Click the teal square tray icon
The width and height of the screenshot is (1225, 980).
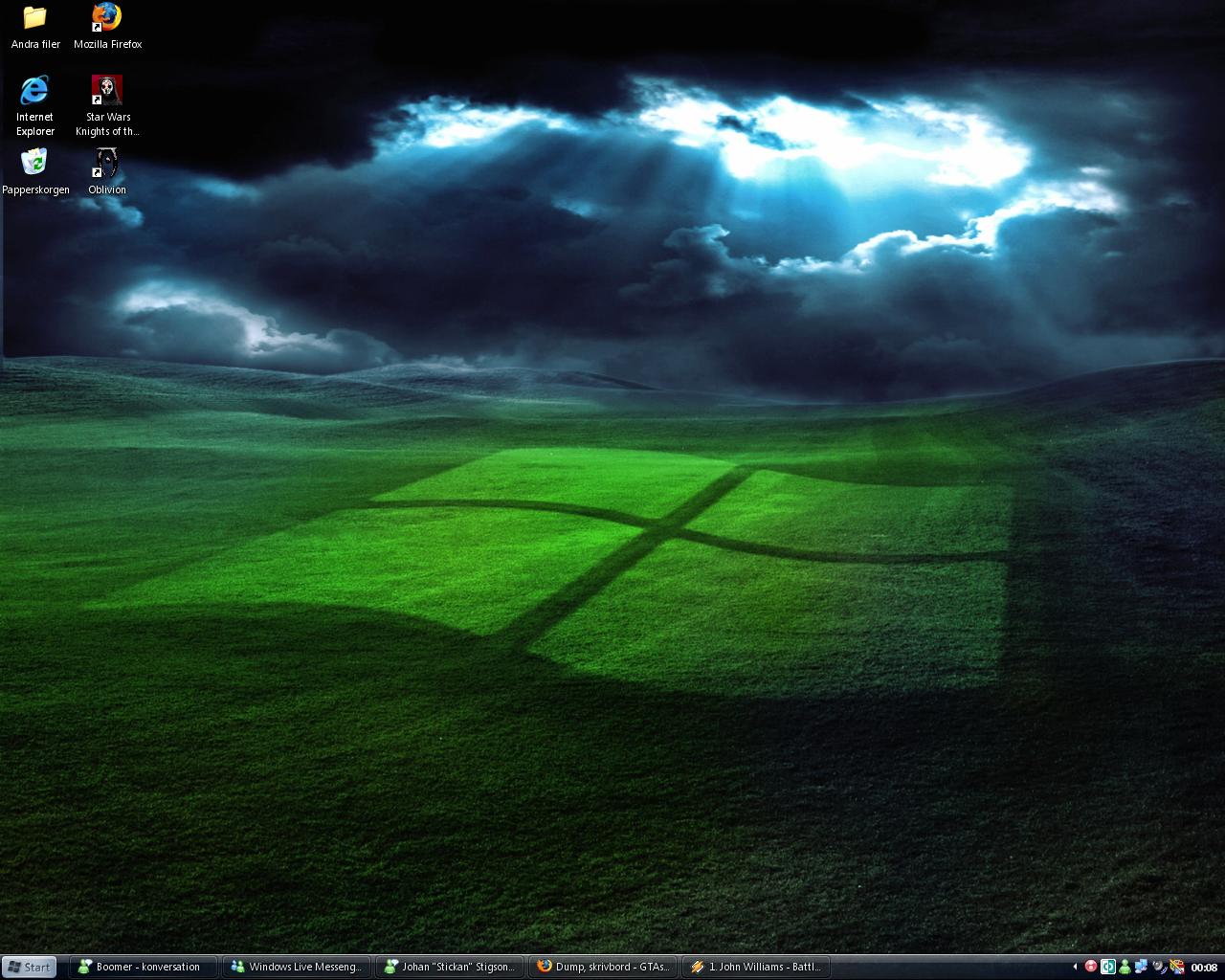click(x=1108, y=967)
